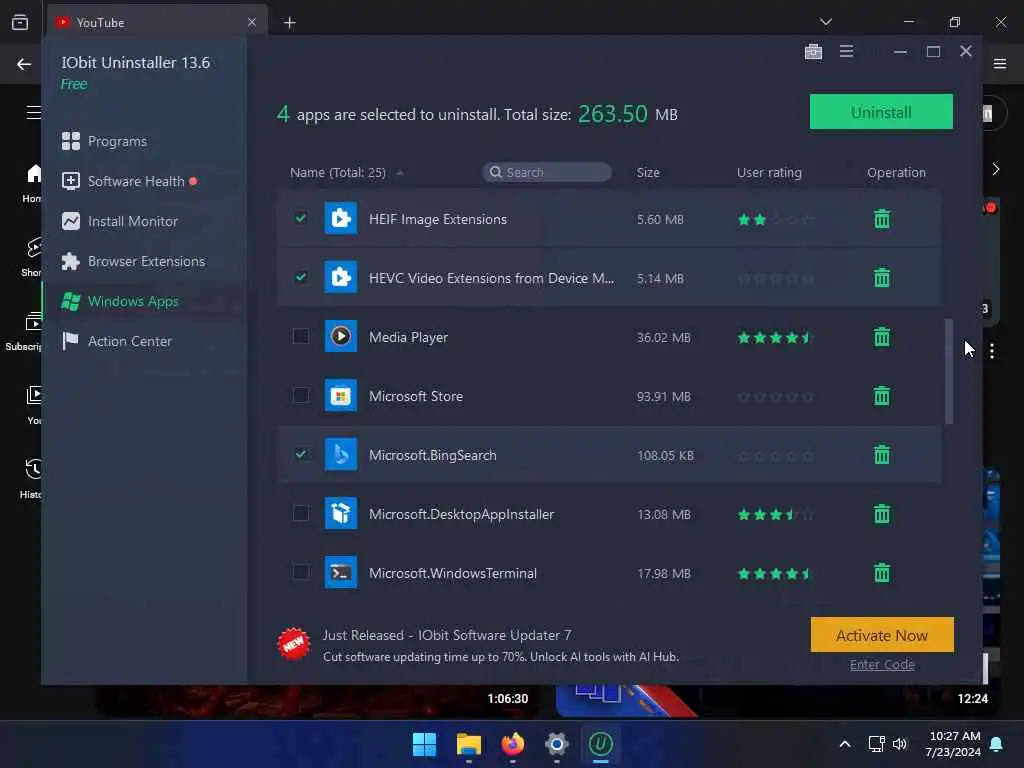
Task: Click the YouTube right chevron arrow
Action: (995, 169)
